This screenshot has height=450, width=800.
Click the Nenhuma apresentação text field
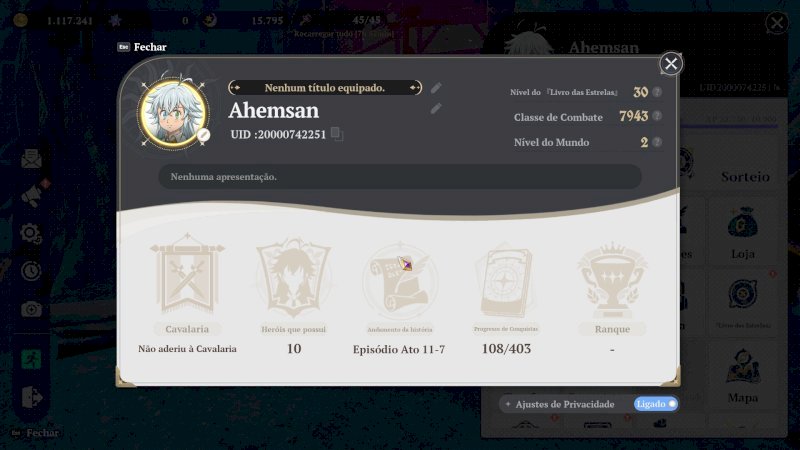[400, 177]
